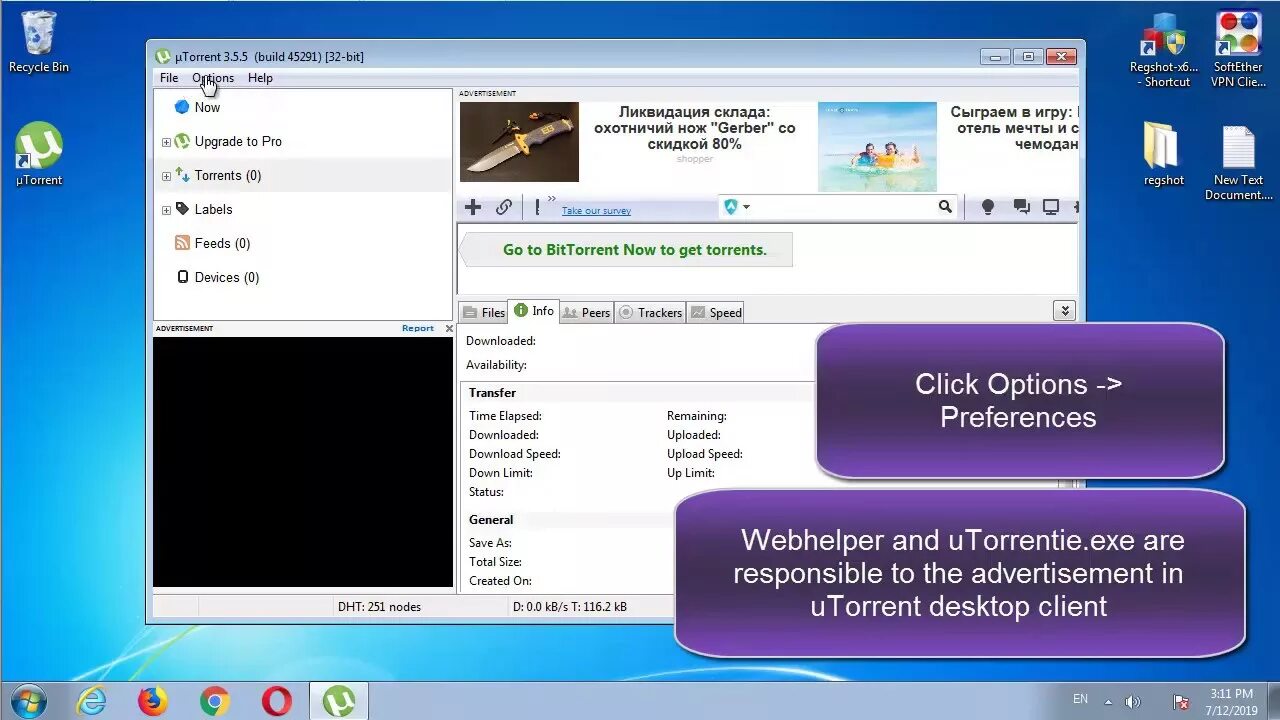Select the Info tab
This screenshot has width=1280, height=720.
coord(534,311)
